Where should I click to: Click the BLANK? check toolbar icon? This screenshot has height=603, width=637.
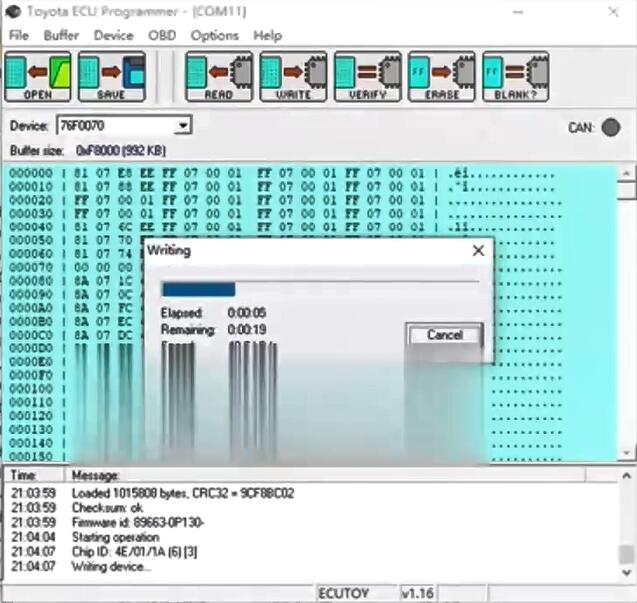pyautogui.click(x=516, y=76)
